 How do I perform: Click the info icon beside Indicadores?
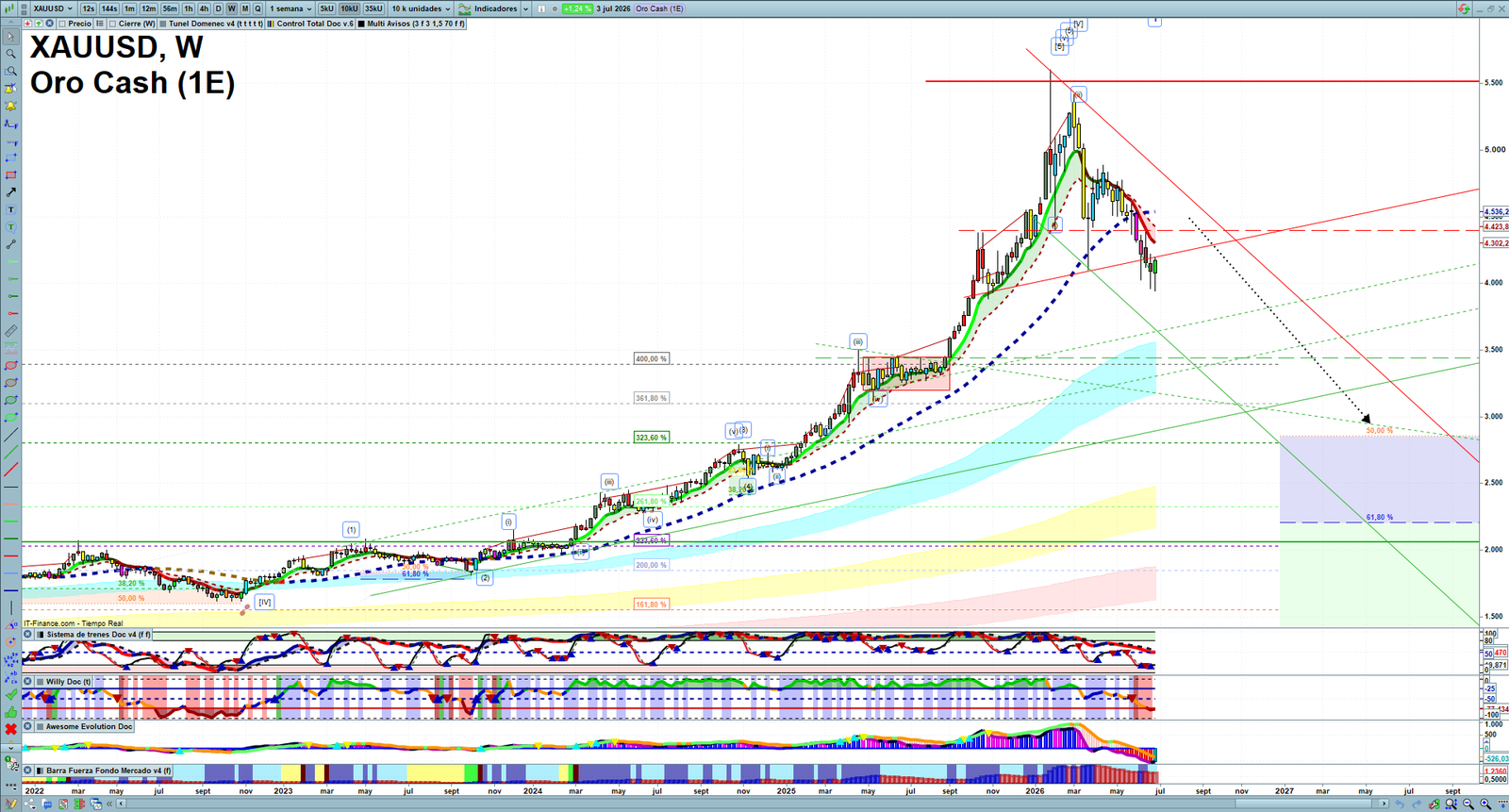[541, 8]
